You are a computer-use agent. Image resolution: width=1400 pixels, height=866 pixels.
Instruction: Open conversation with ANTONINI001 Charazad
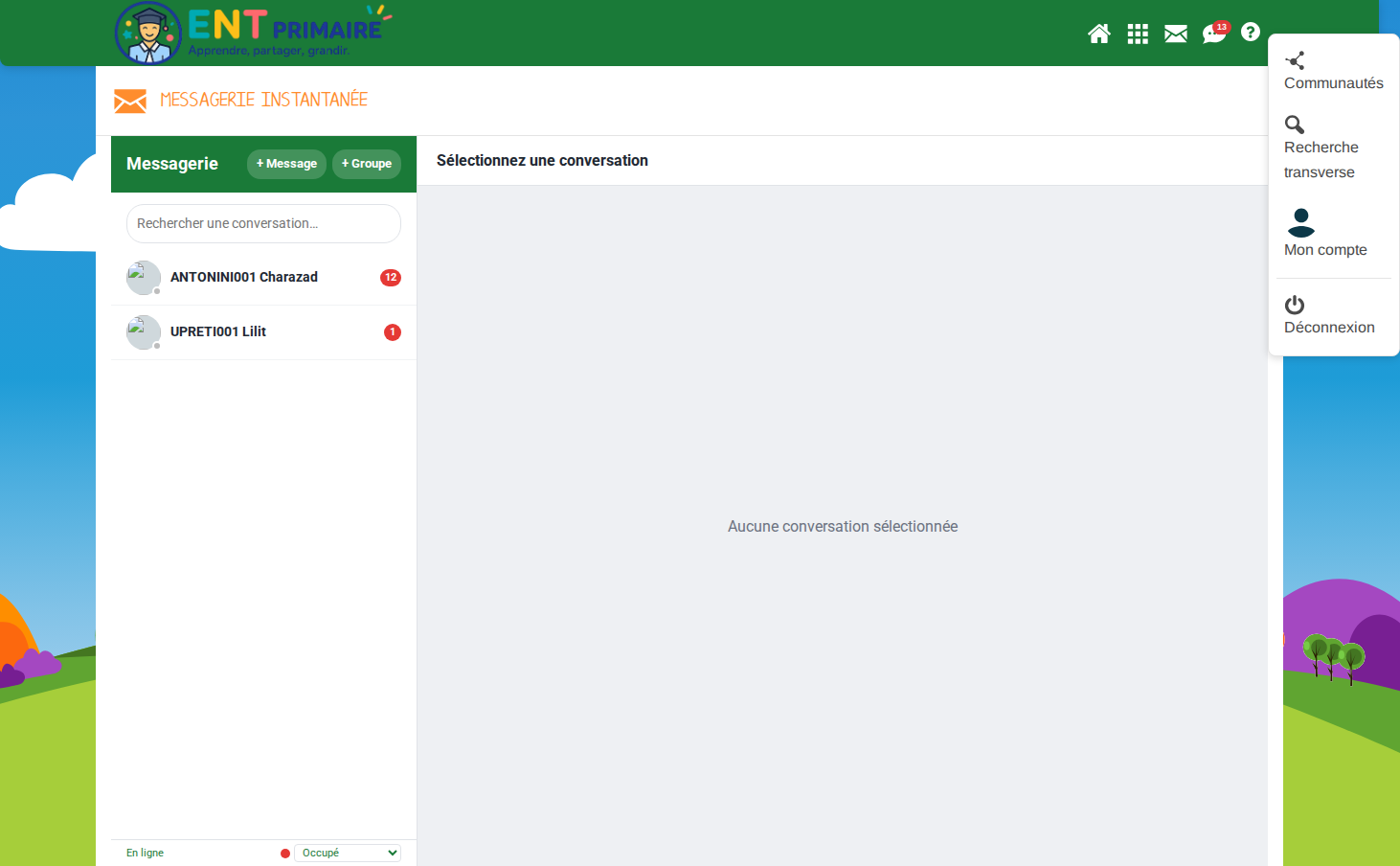[263, 278]
